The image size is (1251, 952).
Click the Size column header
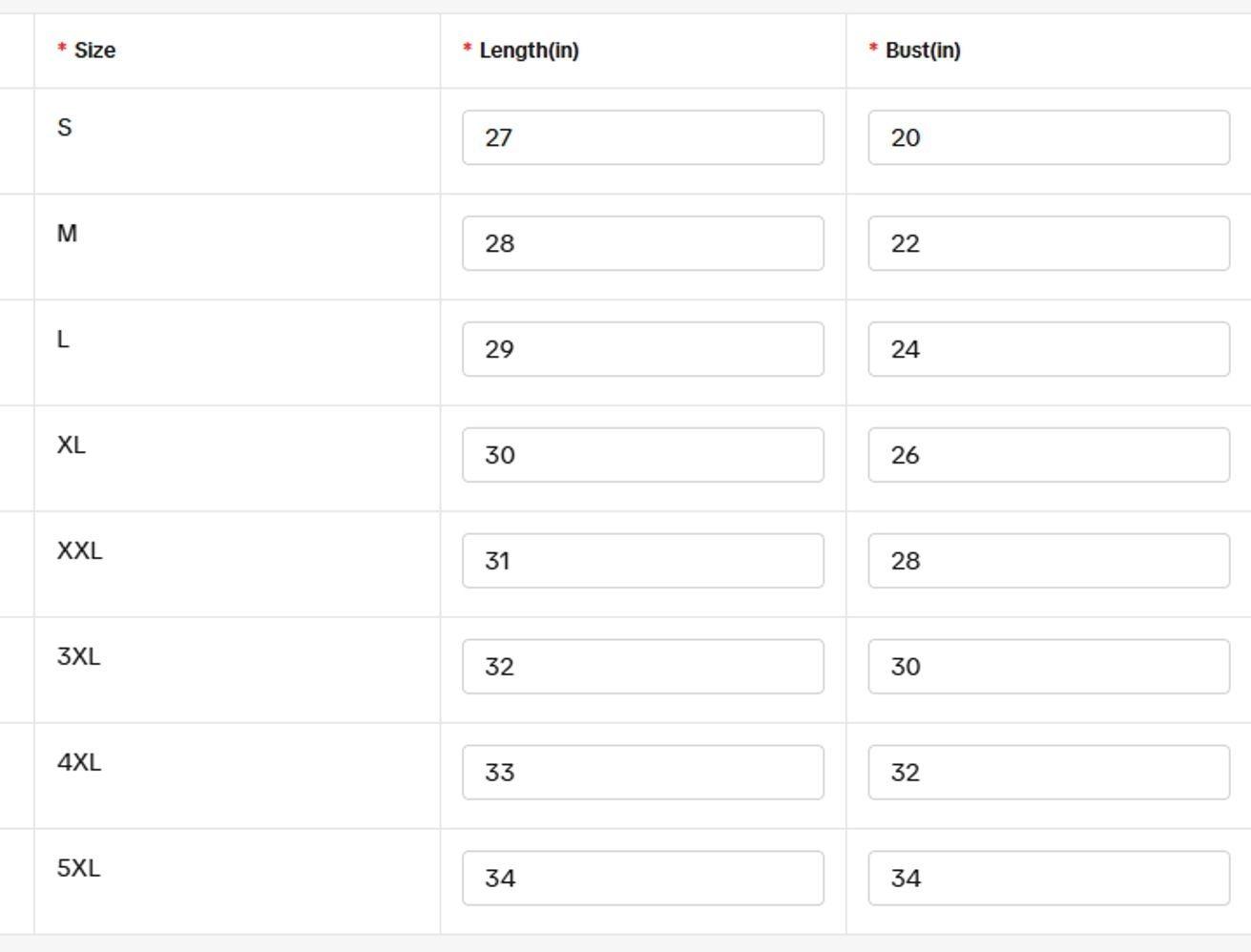click(x=94, y=51)
